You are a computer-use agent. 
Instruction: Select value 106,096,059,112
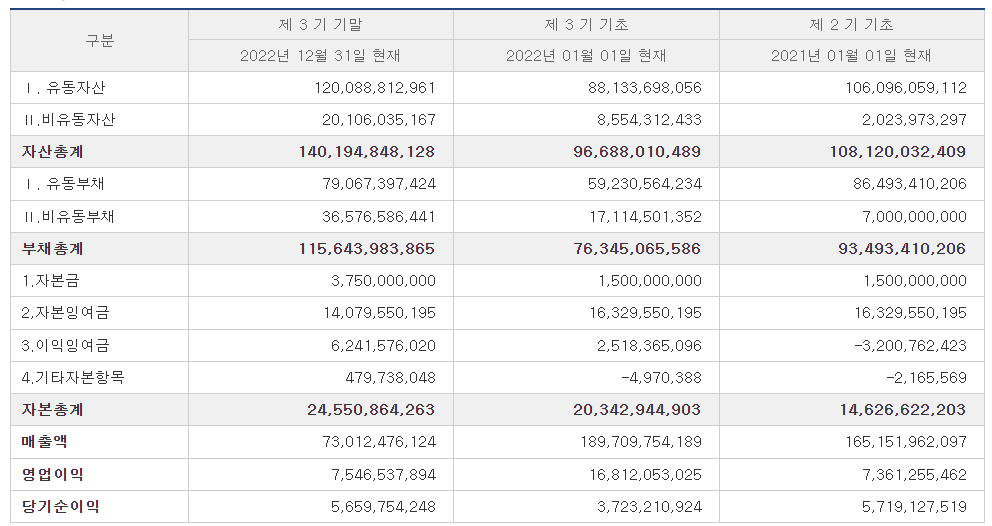[906, 88]
